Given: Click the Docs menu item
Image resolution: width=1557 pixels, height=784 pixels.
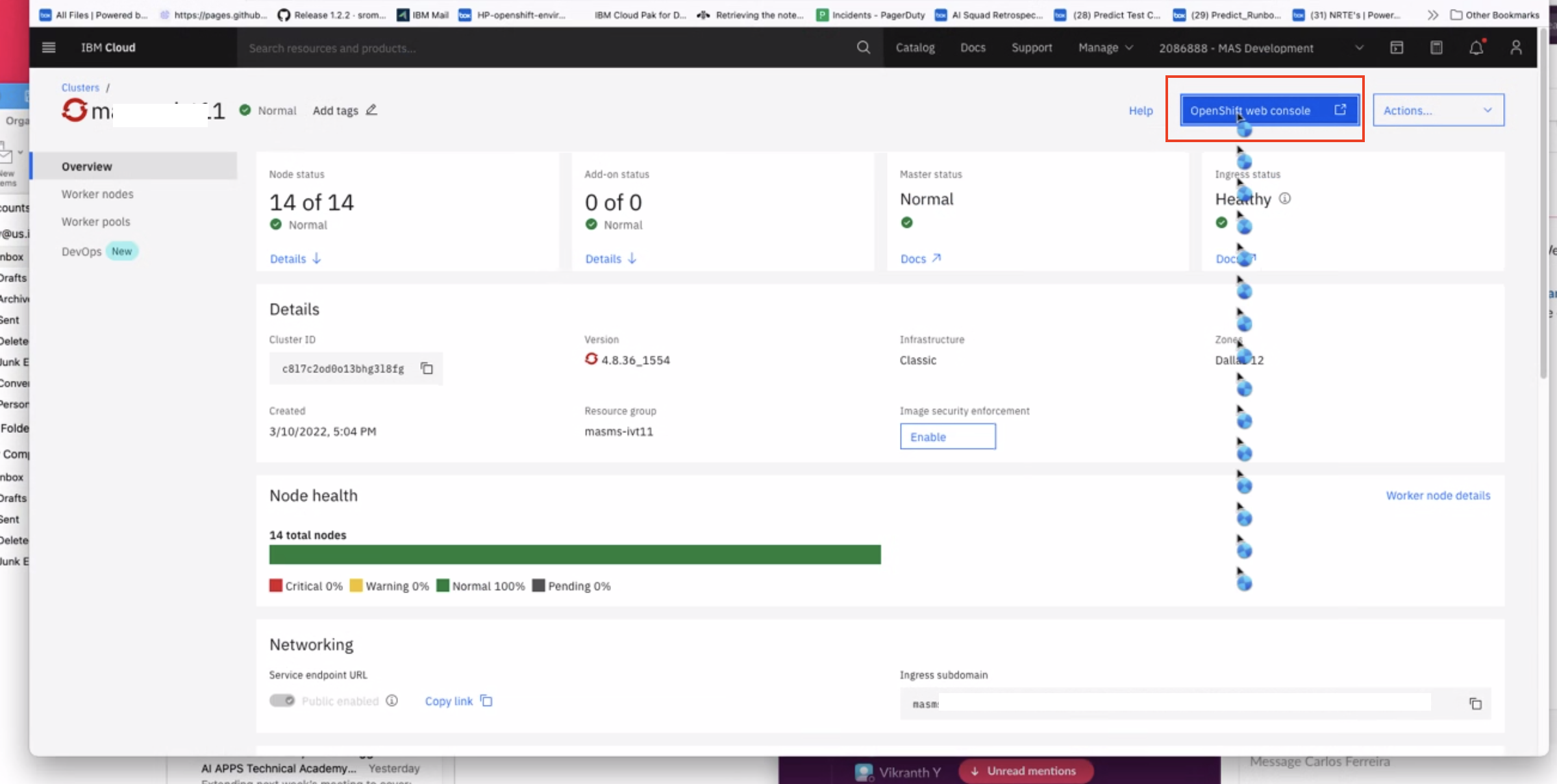Looking at the screenshot, I should [x=972, y=47].
